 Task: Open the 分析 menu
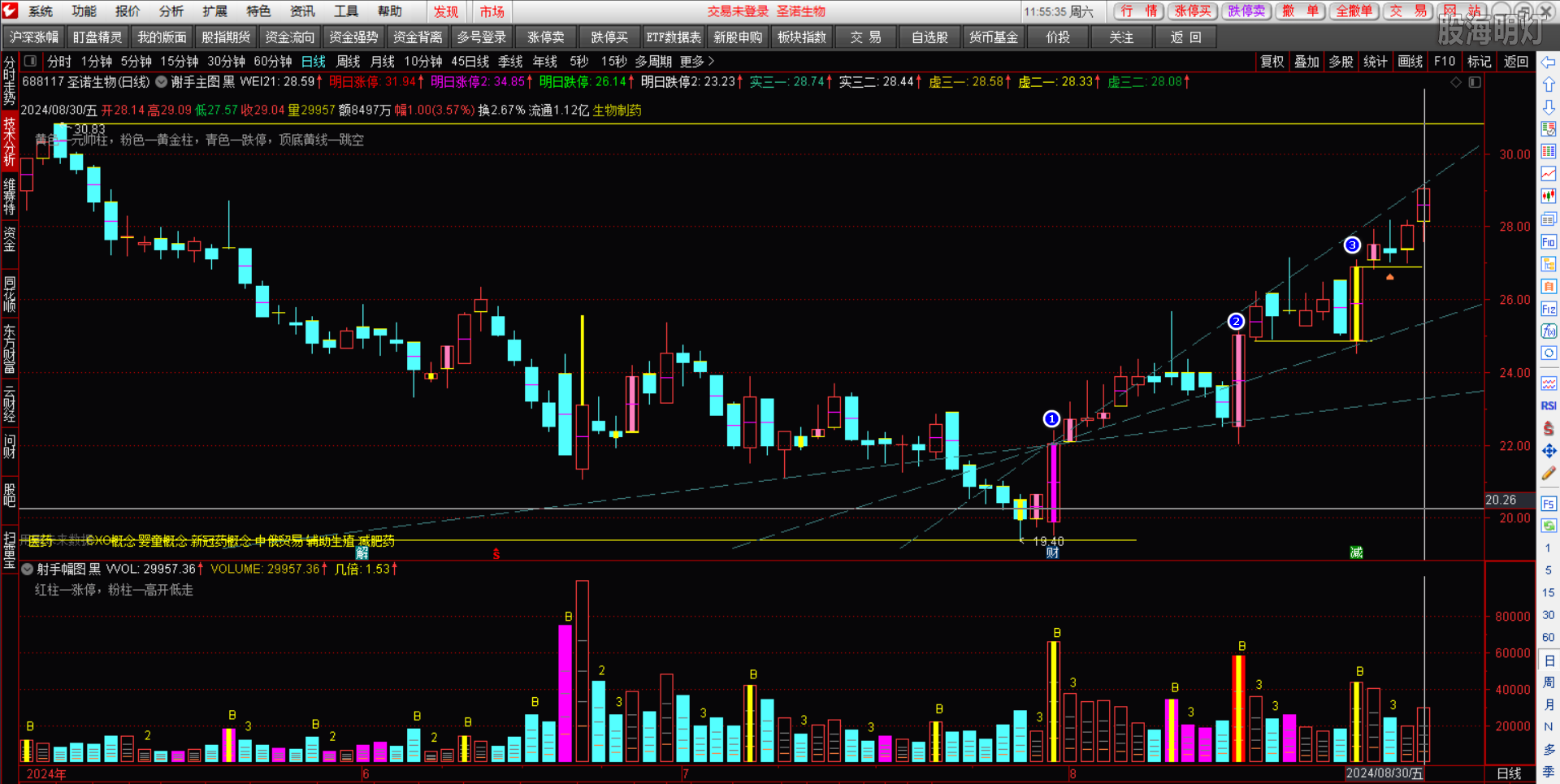tap(171, 11)
